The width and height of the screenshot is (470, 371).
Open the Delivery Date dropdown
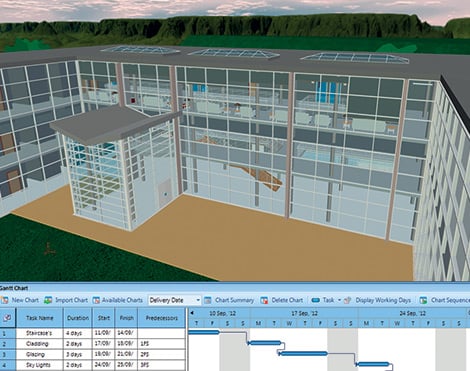(x=175, y=300)
